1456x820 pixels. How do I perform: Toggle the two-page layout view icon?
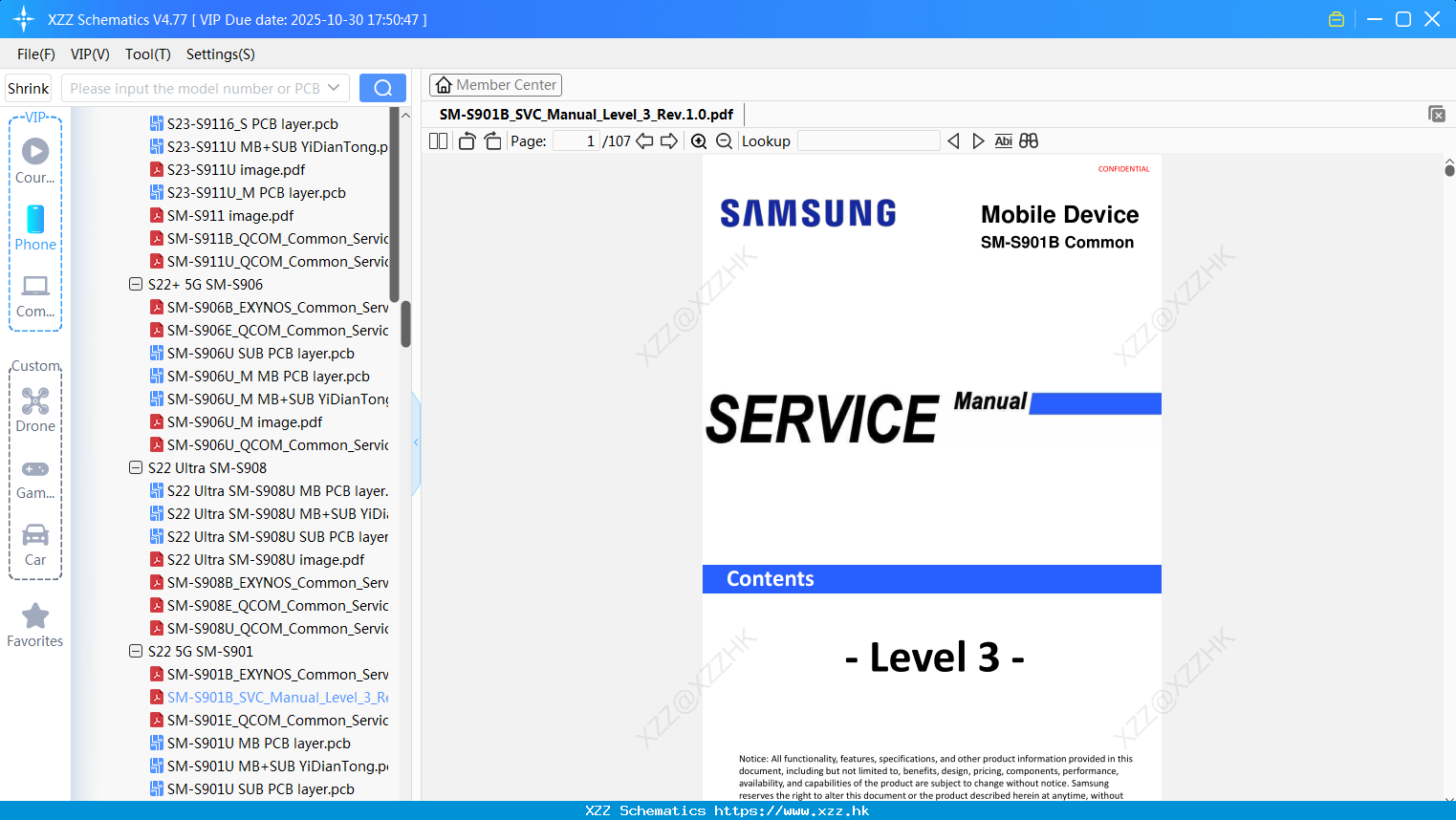[438, 140]
